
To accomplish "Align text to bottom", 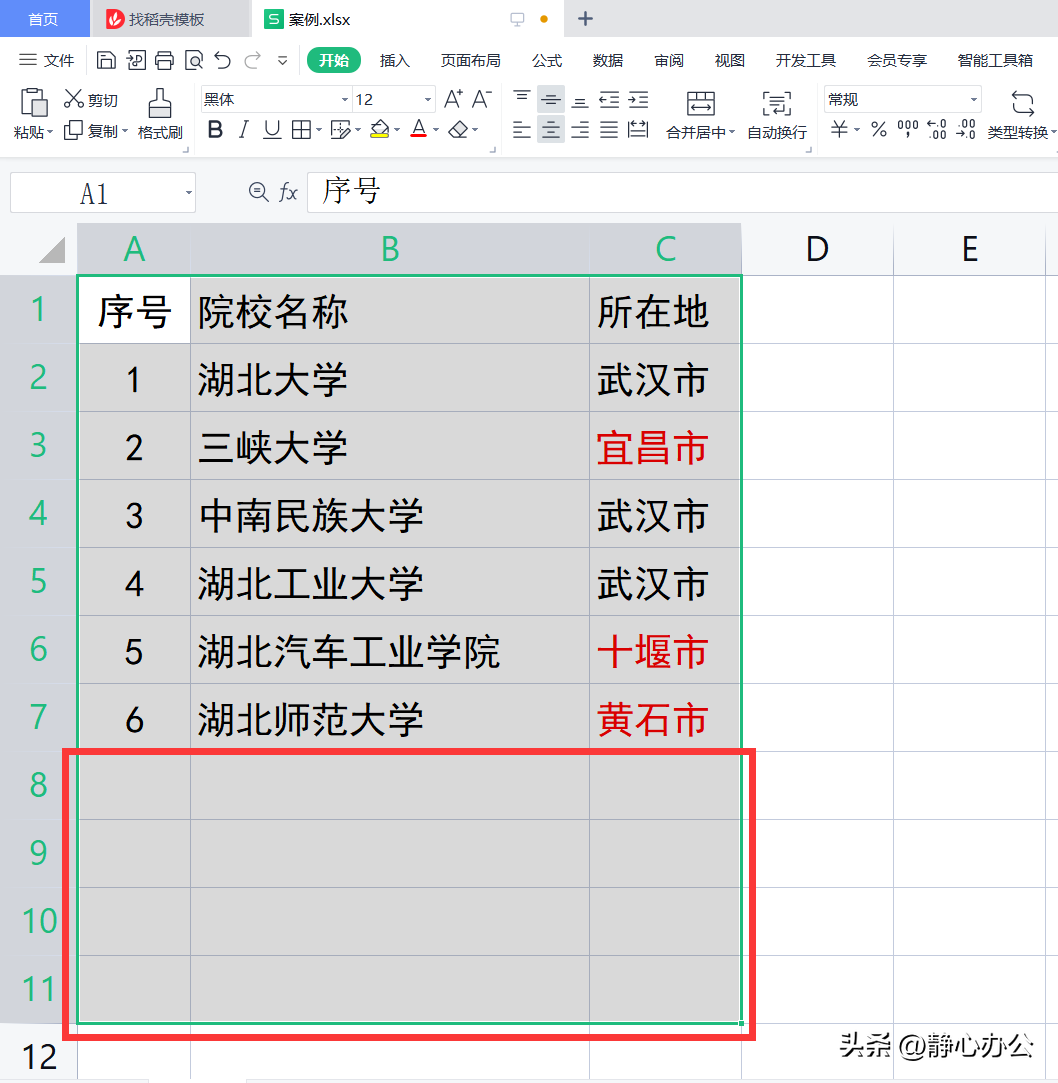I will point(580,99).
